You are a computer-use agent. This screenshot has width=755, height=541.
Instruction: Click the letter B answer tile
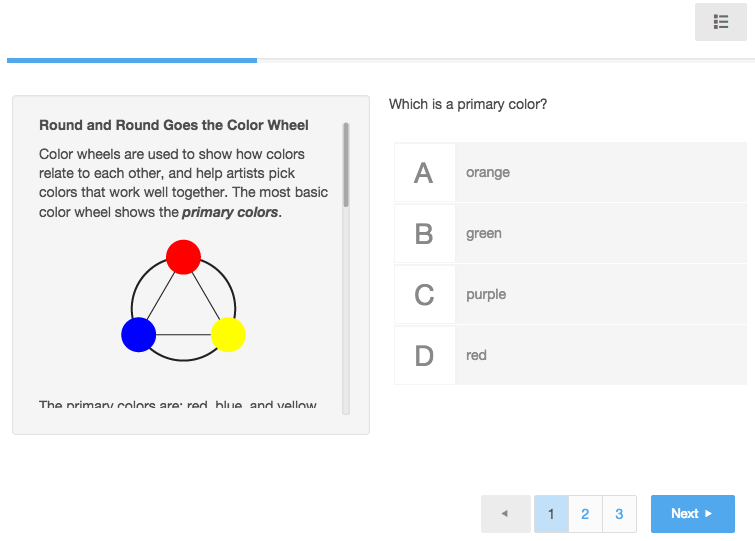click(424, 233)
